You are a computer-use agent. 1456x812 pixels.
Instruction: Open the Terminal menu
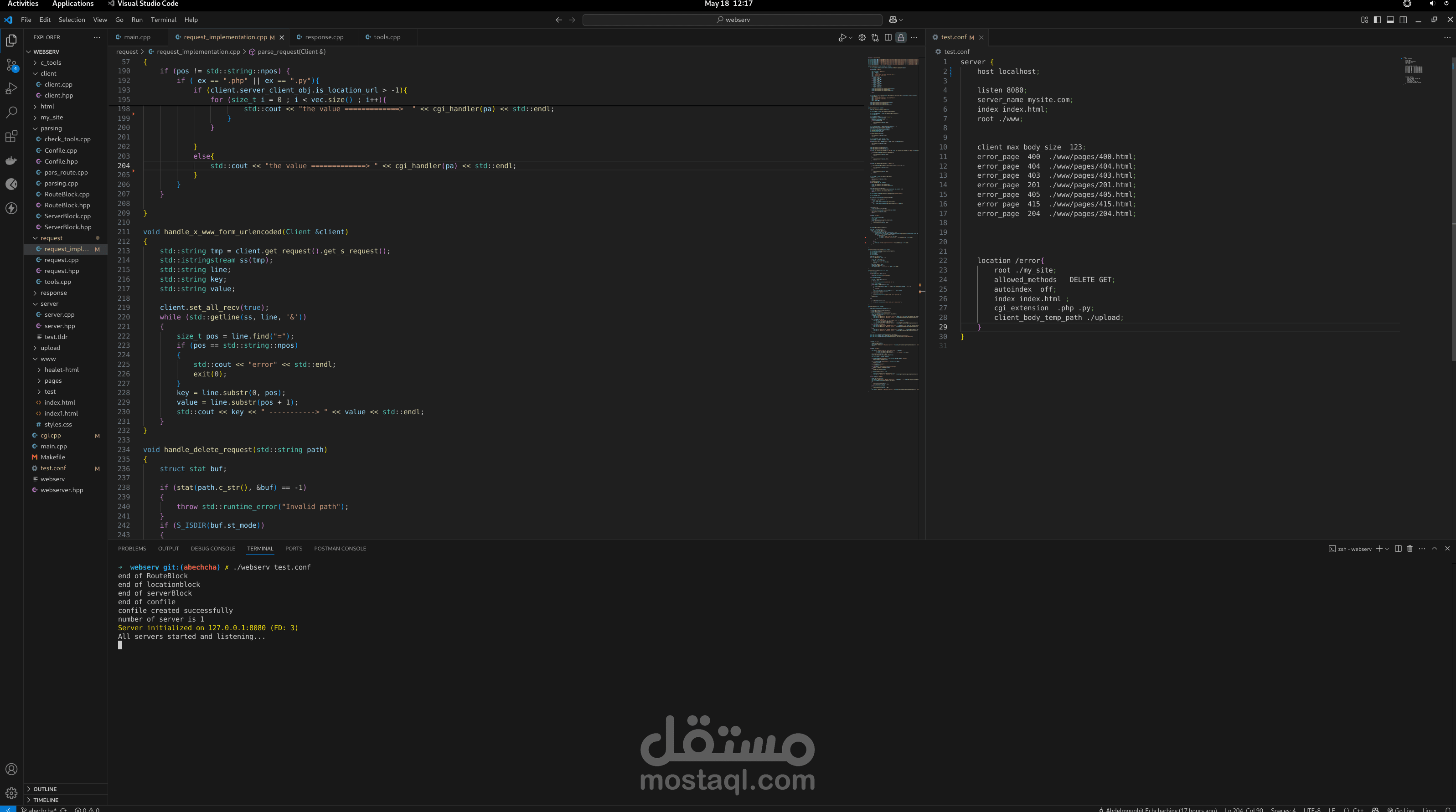coord(163,20)
